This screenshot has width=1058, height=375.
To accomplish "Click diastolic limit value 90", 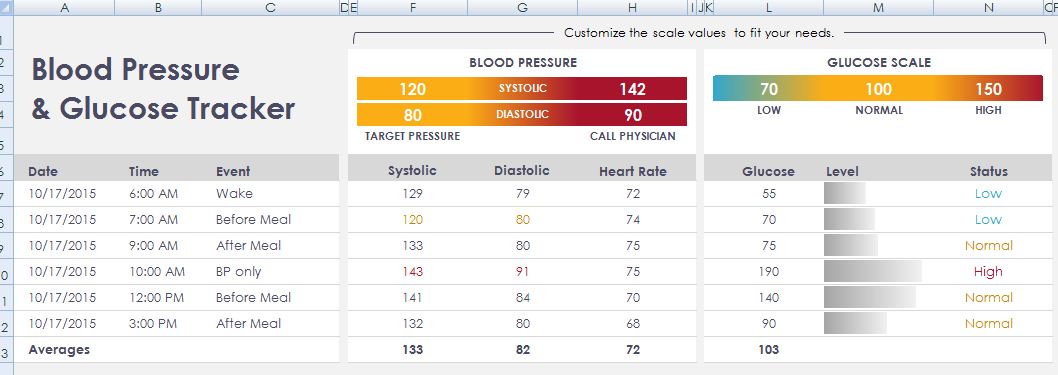I will (x=632, y=115).
